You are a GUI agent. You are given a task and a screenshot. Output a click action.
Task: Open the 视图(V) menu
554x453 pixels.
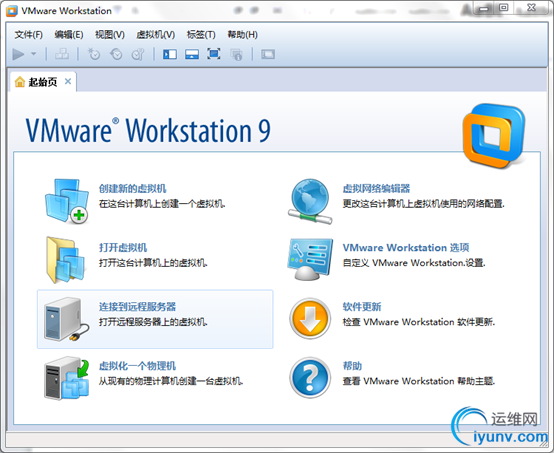pyautogui.click(x=110, y=35)
